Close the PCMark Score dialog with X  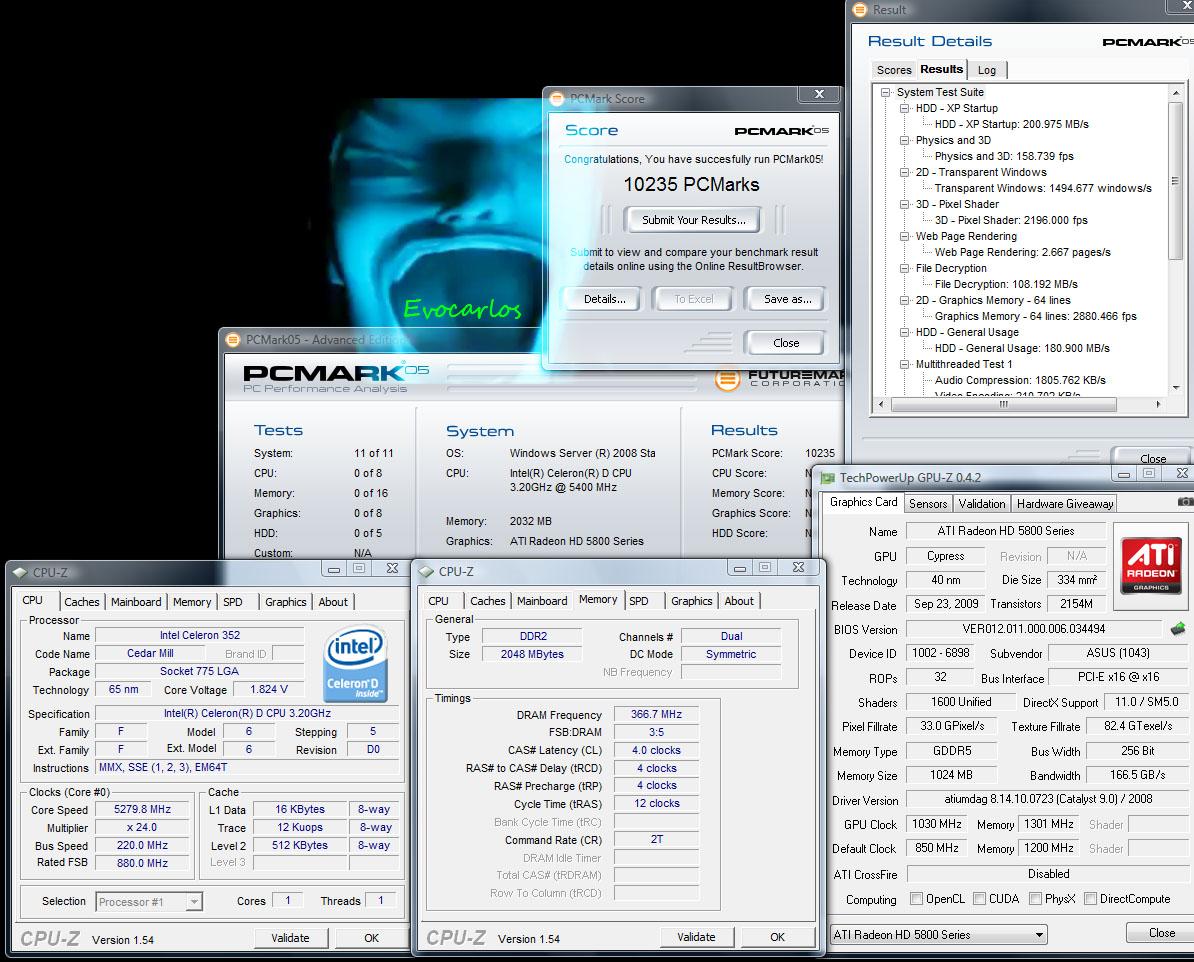(819, 94)
